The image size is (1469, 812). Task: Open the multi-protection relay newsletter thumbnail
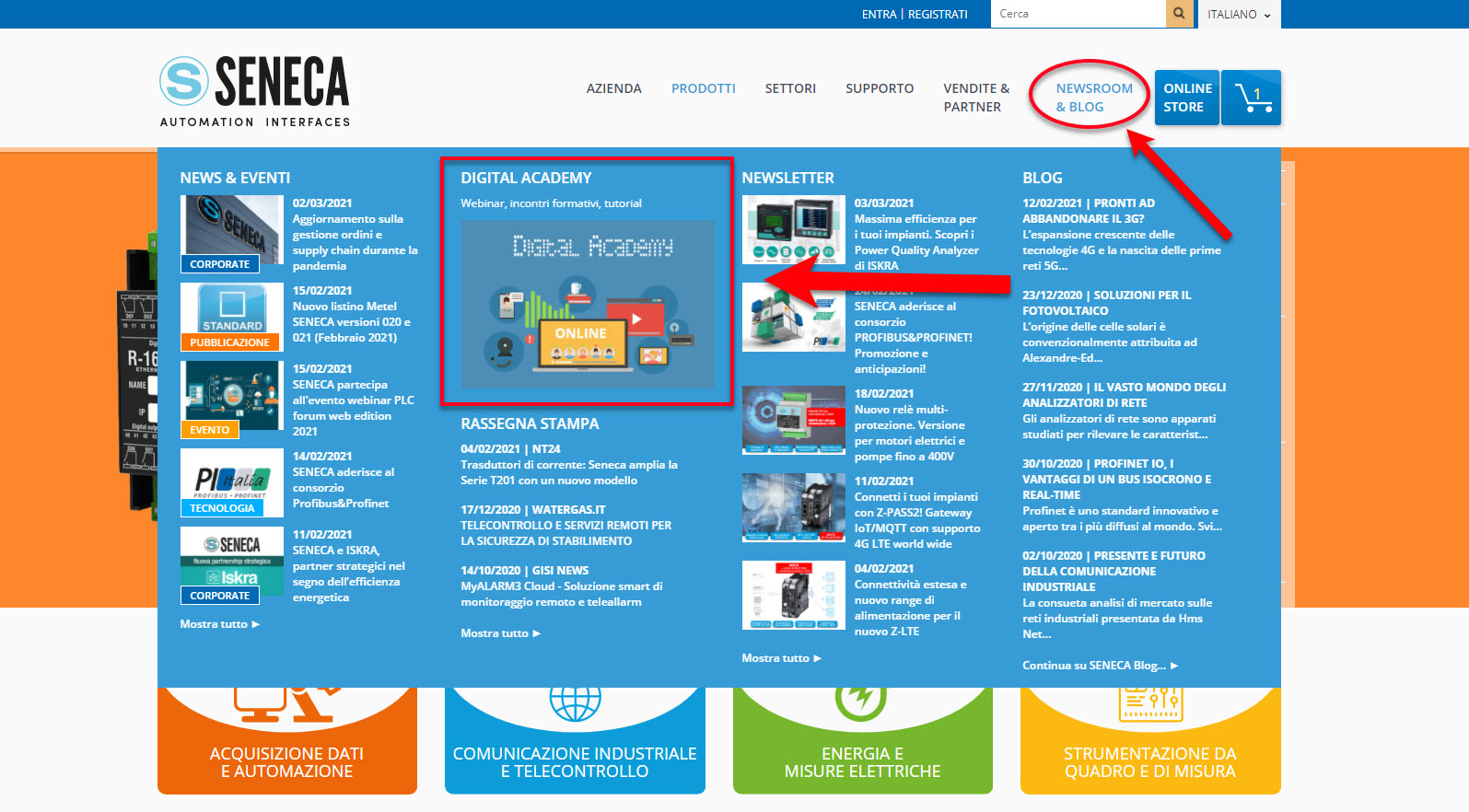coord(794,420)
